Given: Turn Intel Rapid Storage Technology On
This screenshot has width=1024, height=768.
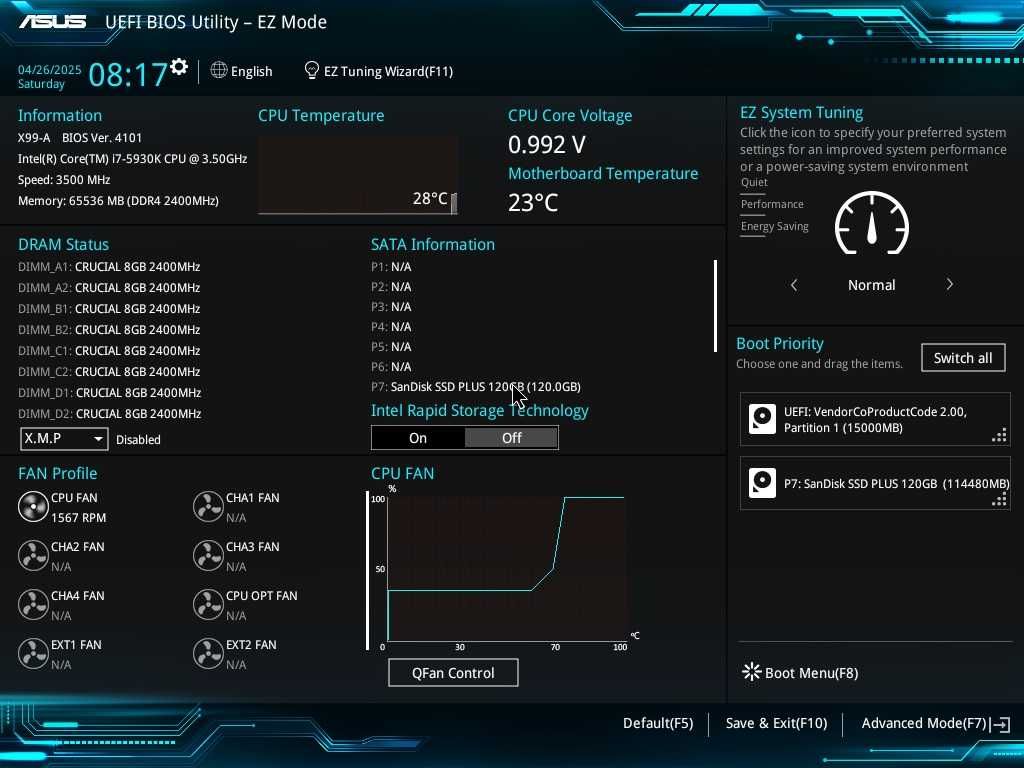Looking at the screenshot, I should coord(418,438).
